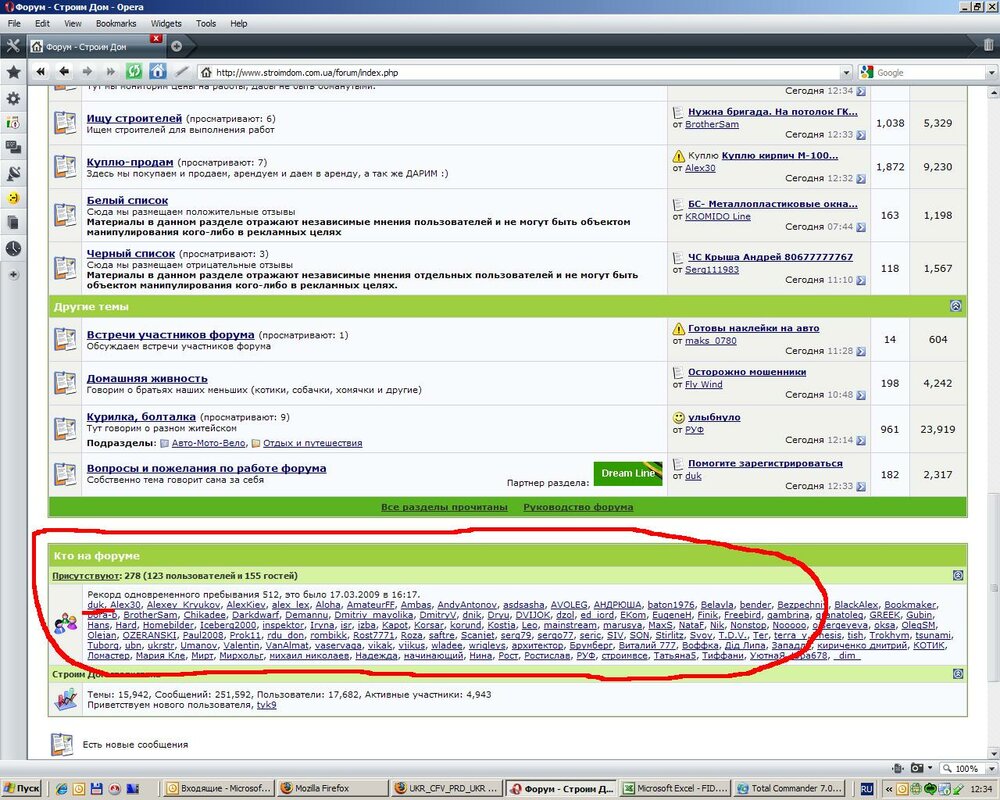This screenshot has height=800, width=1000.
Task: Open the zoom 100% dropdown
Action: 990,768
